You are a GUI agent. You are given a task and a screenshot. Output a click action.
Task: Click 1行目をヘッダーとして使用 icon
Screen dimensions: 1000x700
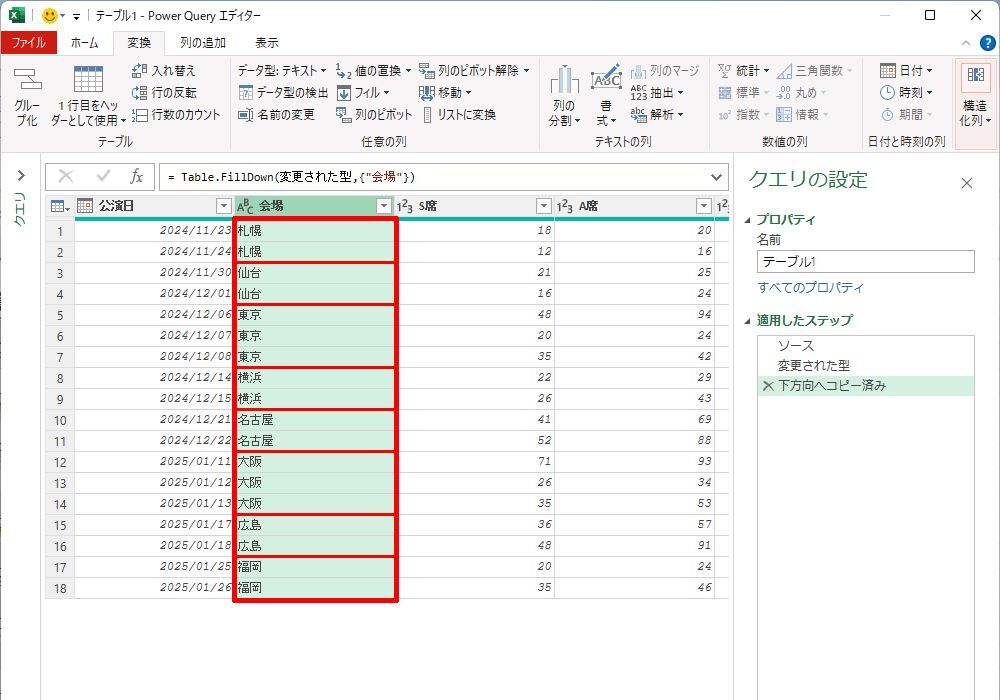[x=88, y=82]
